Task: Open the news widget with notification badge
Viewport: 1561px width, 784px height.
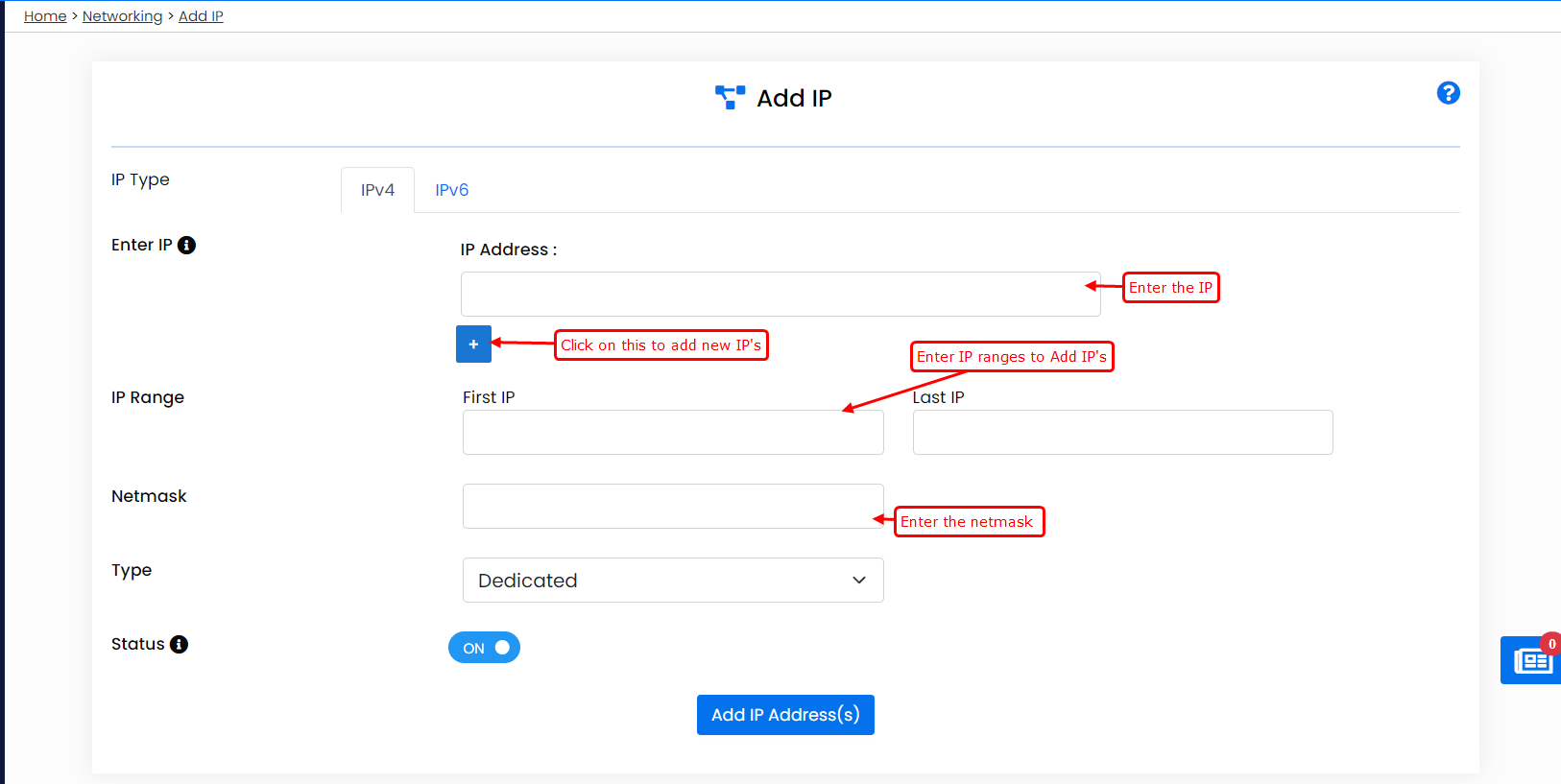Action: click(x=1531, y=661)
